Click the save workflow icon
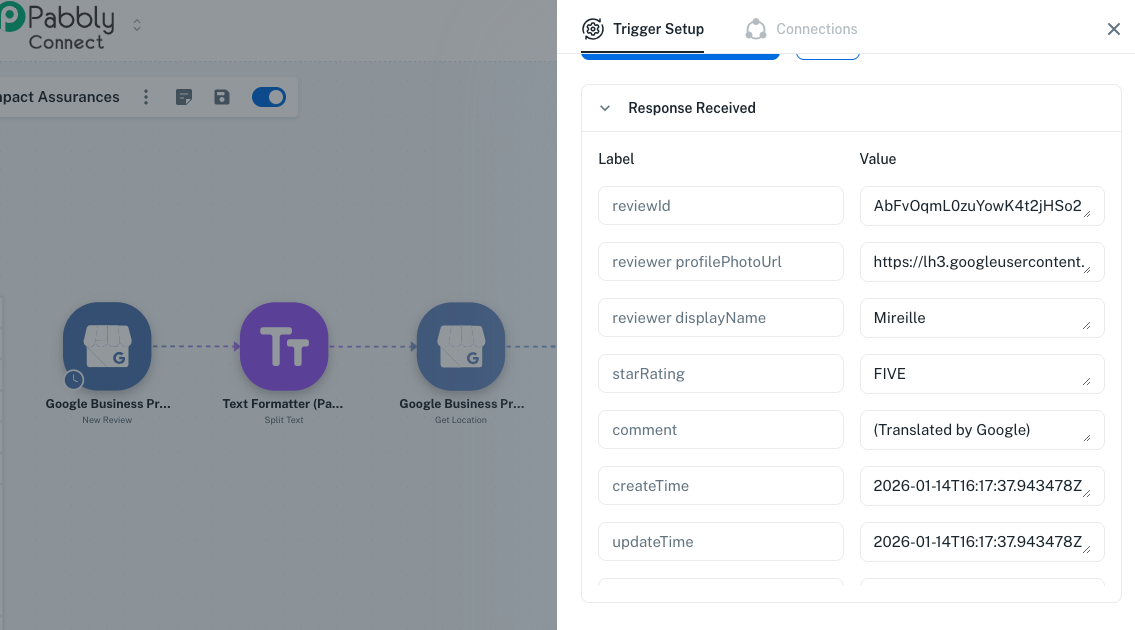The image size is (1135, 630). point(222,97)
